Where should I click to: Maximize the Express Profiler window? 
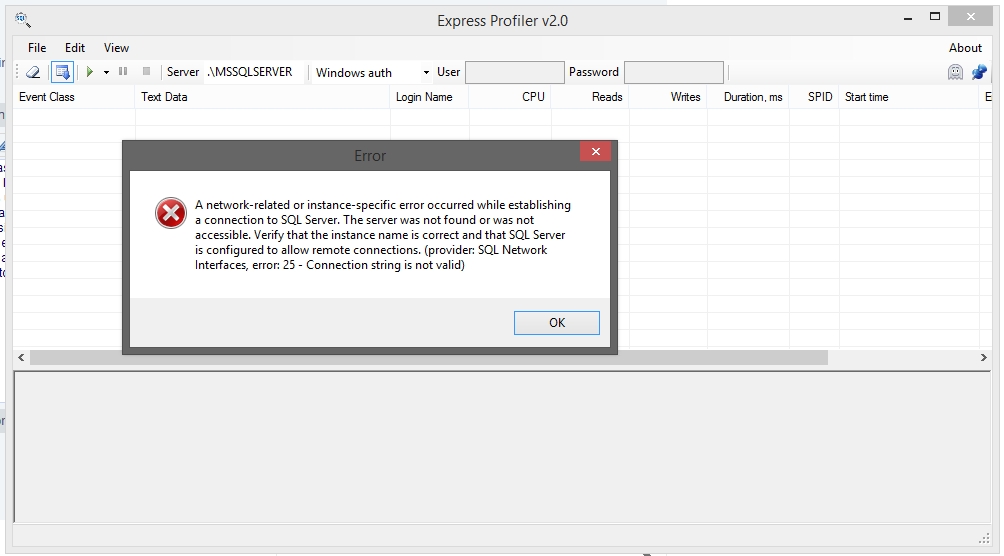935,17
